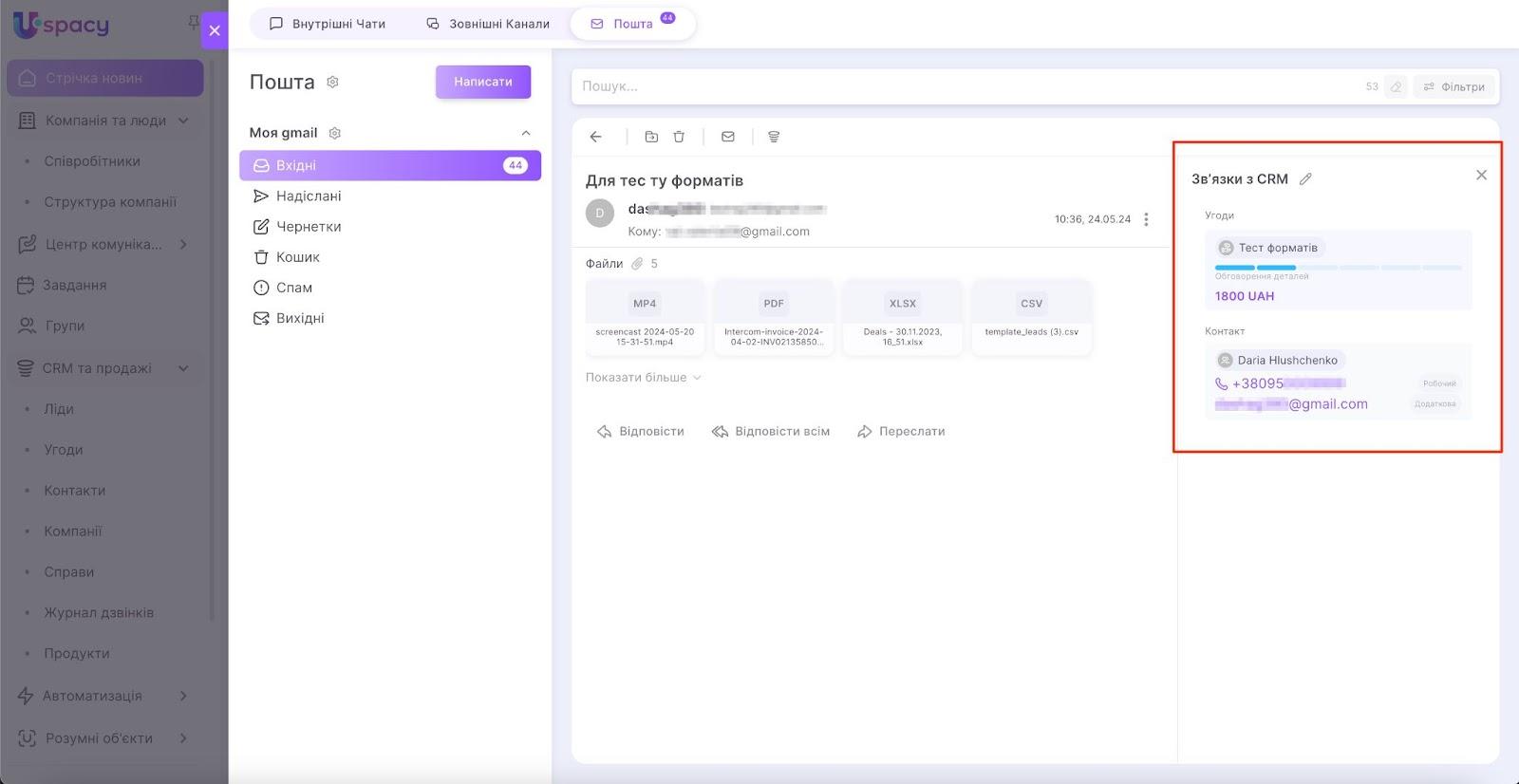1519x784 pixels.
Task: Click Відповісти всім to reply all
Action: pos(771,432)
